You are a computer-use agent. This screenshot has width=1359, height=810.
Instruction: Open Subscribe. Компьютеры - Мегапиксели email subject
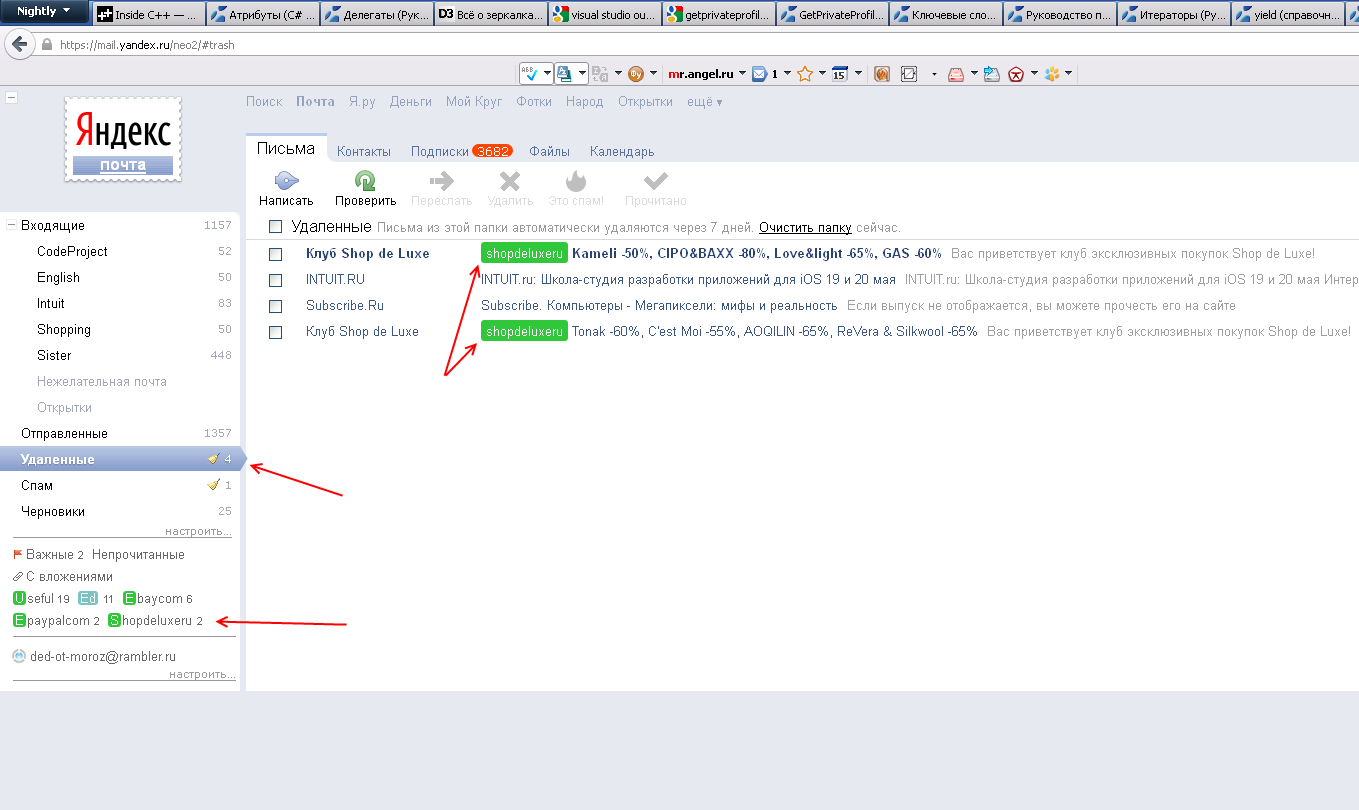[659, 305]
